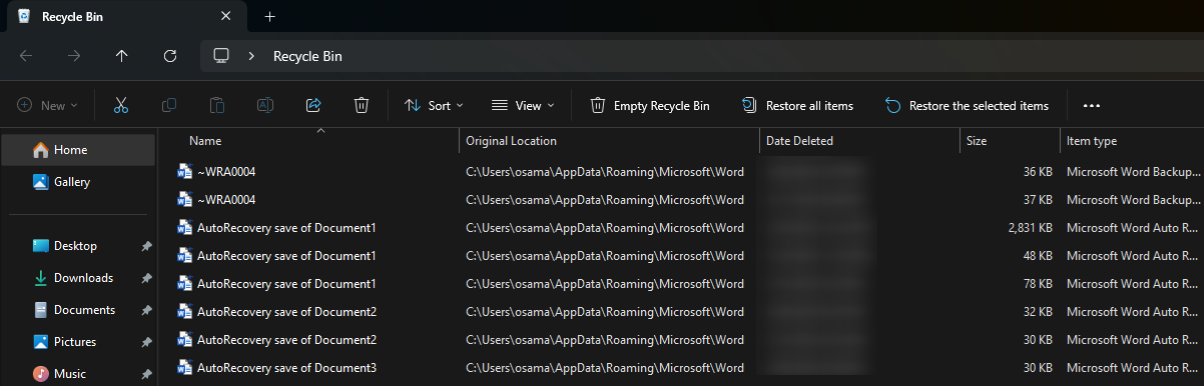Open a new tab with plus button
Screen dimensions: 1204x386
269,17
